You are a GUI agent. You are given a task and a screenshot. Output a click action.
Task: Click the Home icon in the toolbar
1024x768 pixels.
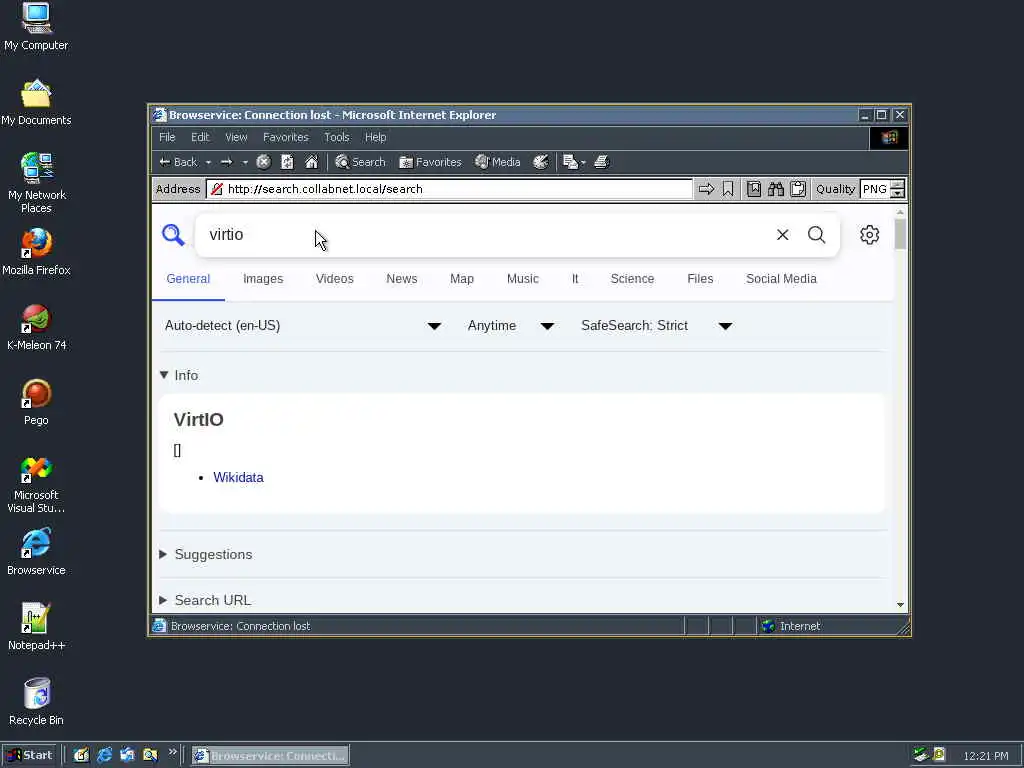click(x=312, y=162)
